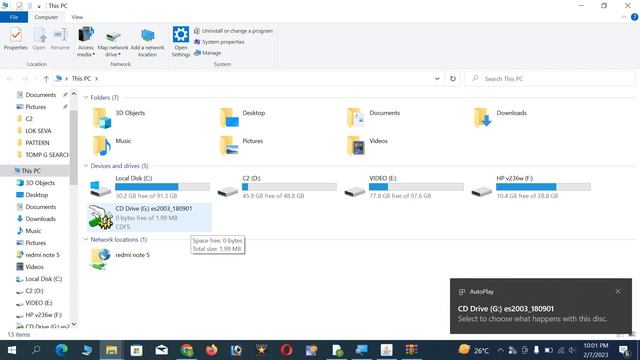Switch to the Computer tab
The image size is (640, 360).
[46, 17]
